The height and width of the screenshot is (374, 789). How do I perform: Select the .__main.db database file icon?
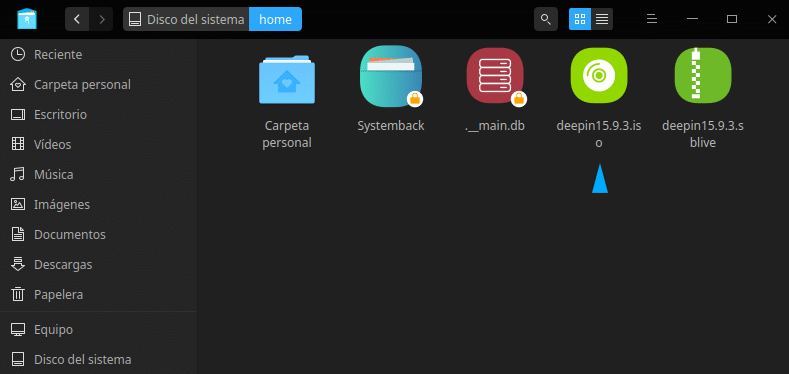[495, 76]
